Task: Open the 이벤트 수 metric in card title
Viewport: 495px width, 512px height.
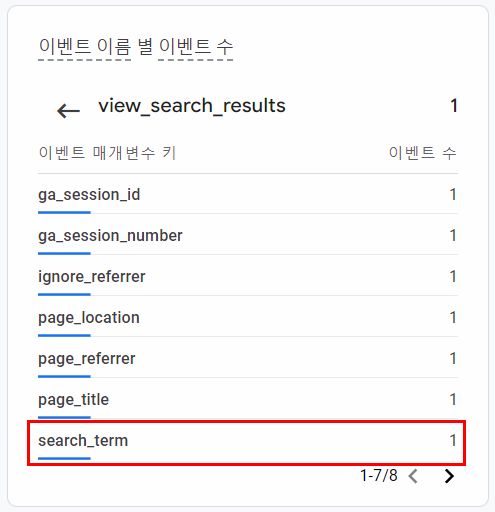Action: click(x=196, y=47)
